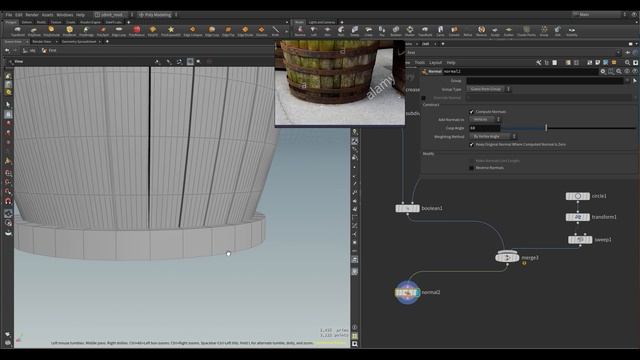Select the PolyBridge shelf tool
This screenshot has height=360, width=640.
86,31
